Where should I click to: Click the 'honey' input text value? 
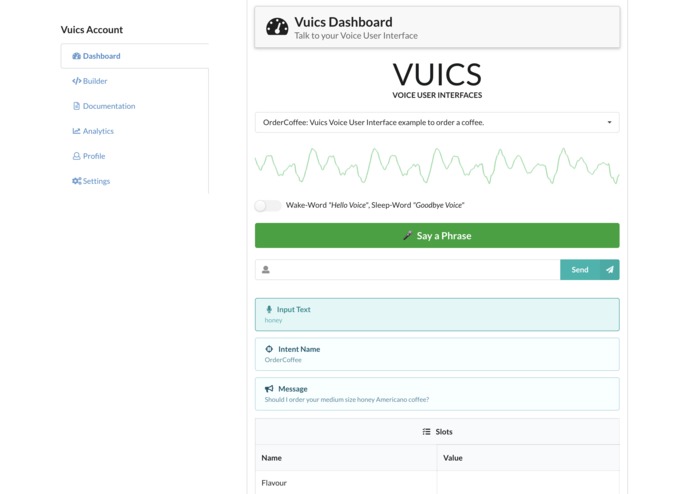point(273,320)
